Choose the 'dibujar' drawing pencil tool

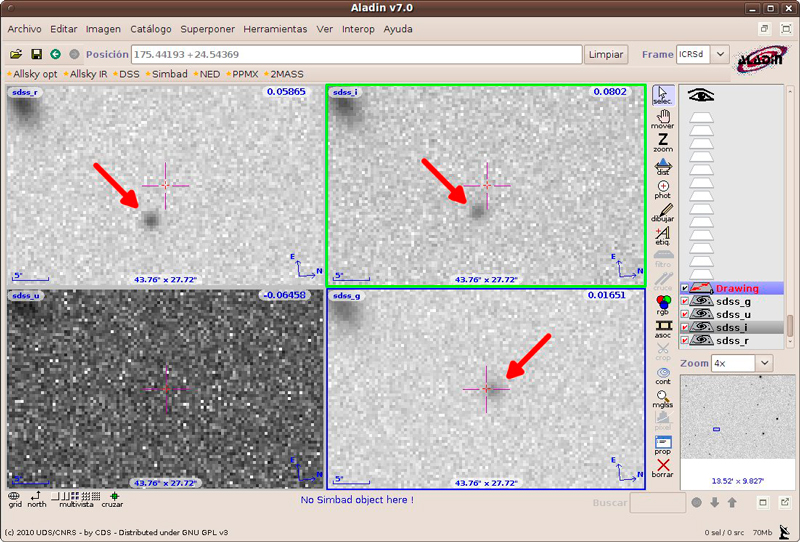click(x=663, y=213)
